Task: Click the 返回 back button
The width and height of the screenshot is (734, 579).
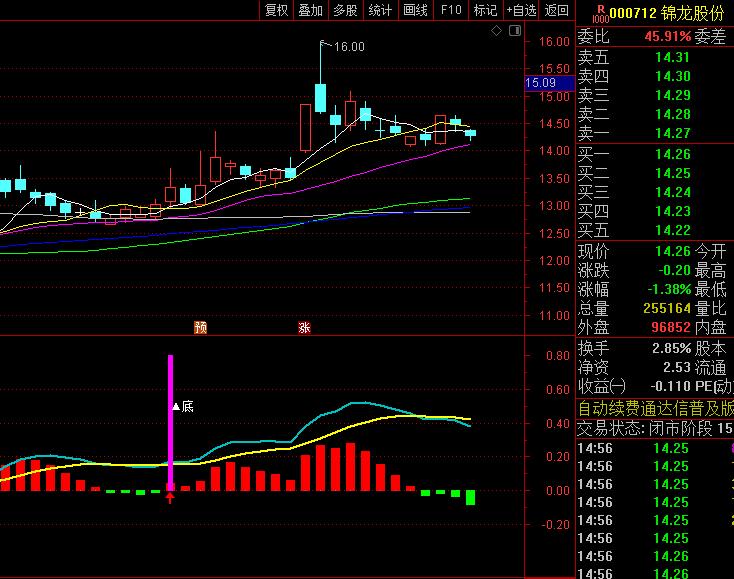Action: pos(556,10)
